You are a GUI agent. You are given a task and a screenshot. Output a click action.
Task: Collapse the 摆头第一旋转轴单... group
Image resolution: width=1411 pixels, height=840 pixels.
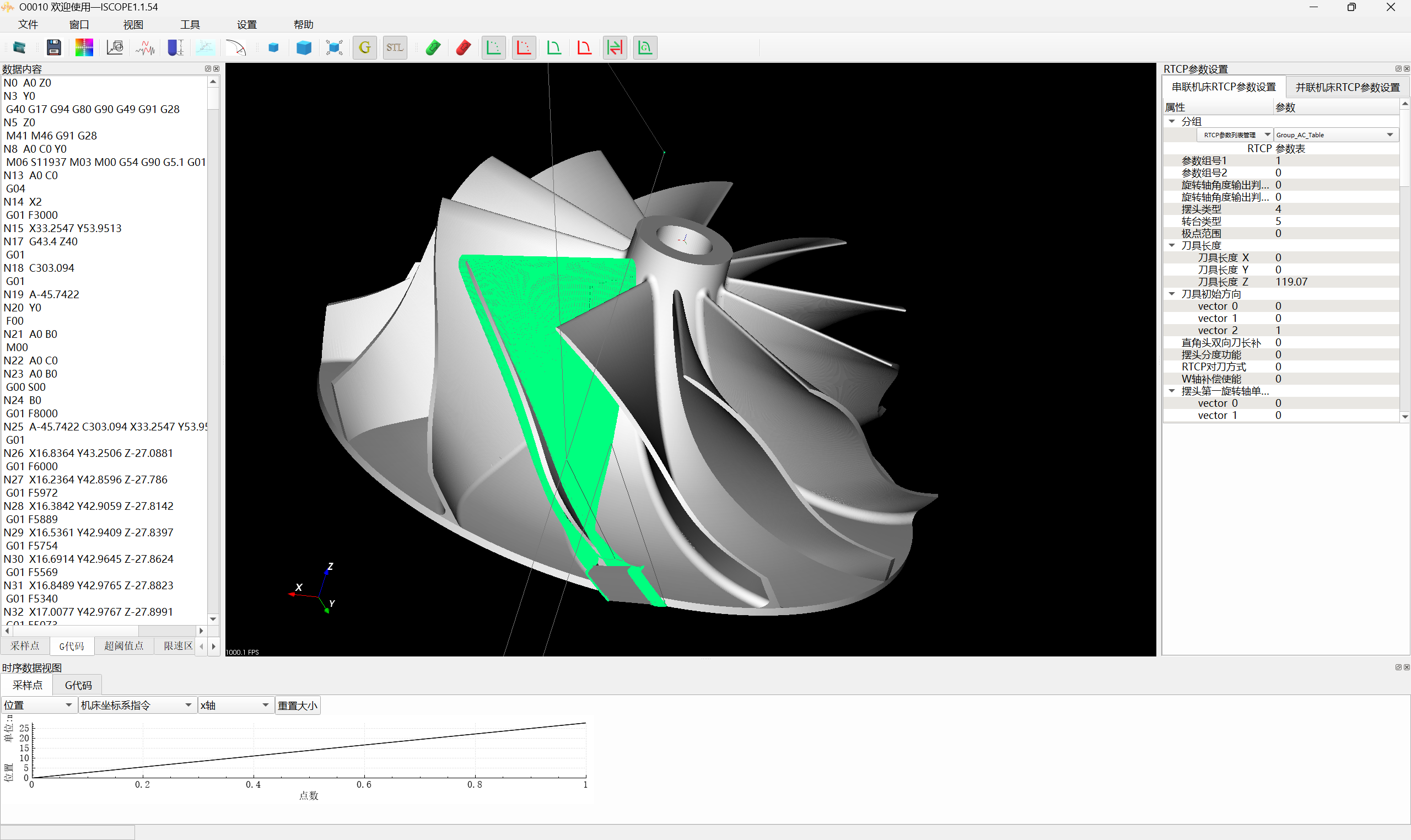tap(1172, 391)
